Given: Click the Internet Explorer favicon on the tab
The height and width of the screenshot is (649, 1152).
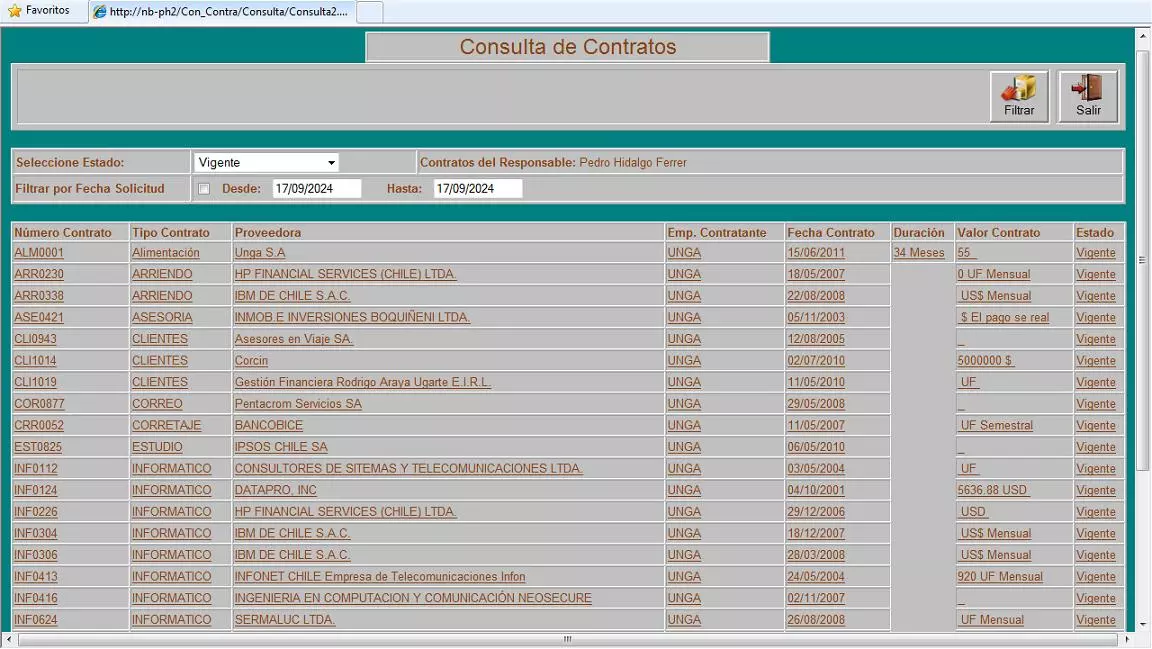Looking at the screenshot, I should coord(99,11).
